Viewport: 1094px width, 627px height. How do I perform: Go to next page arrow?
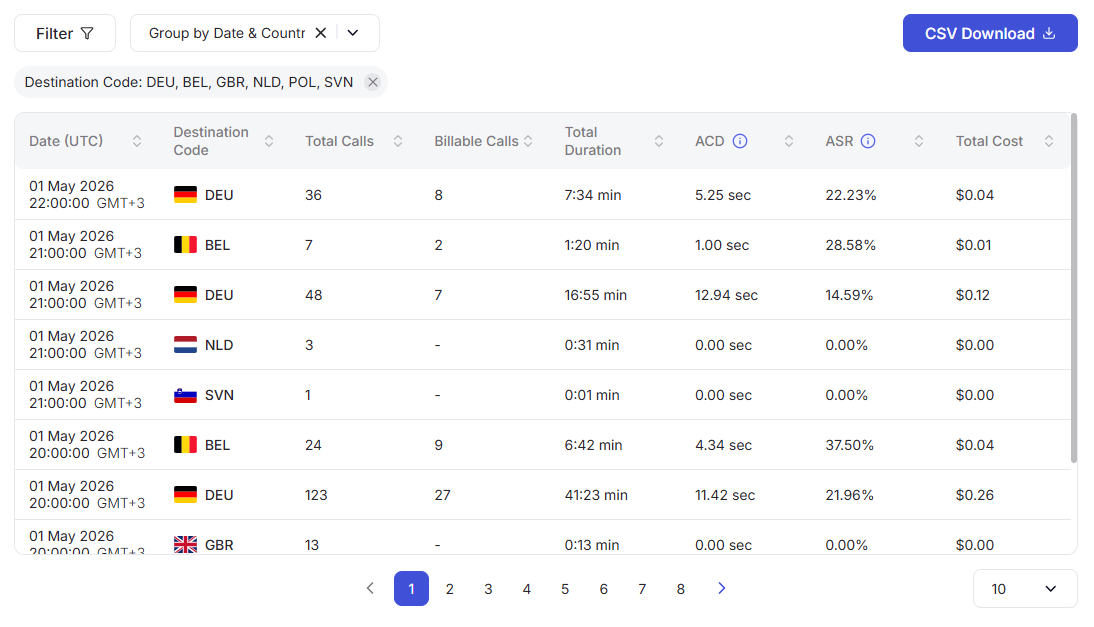click(x=721, y=588)
